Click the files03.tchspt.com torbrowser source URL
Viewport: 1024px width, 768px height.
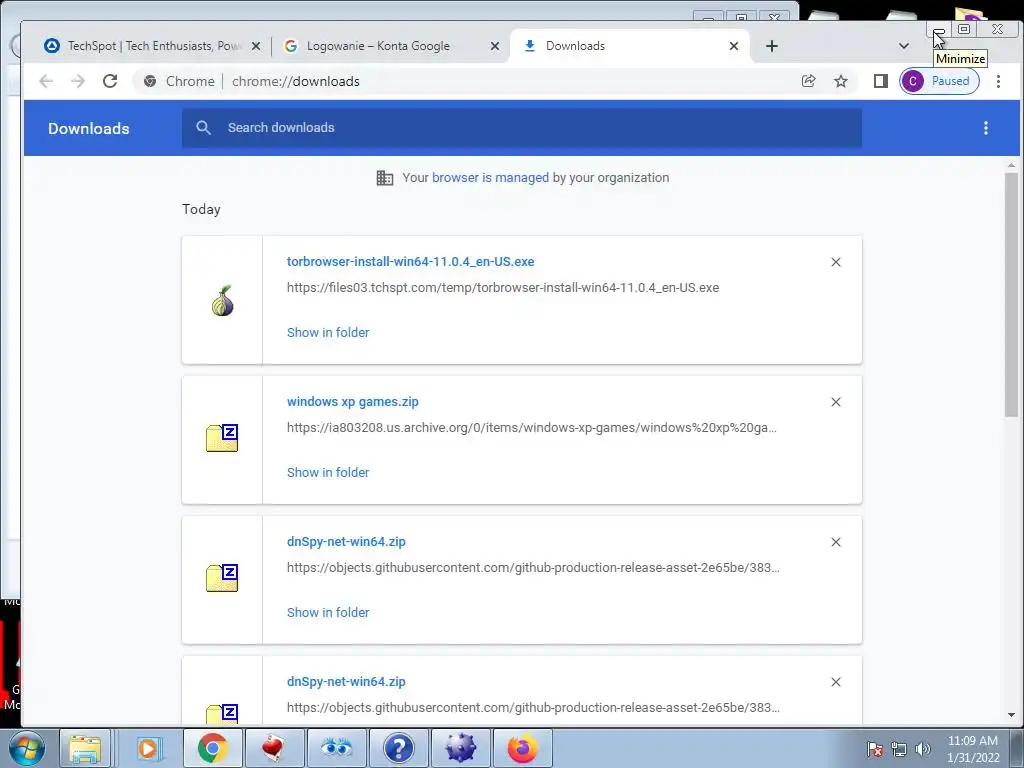pos(503,287)
